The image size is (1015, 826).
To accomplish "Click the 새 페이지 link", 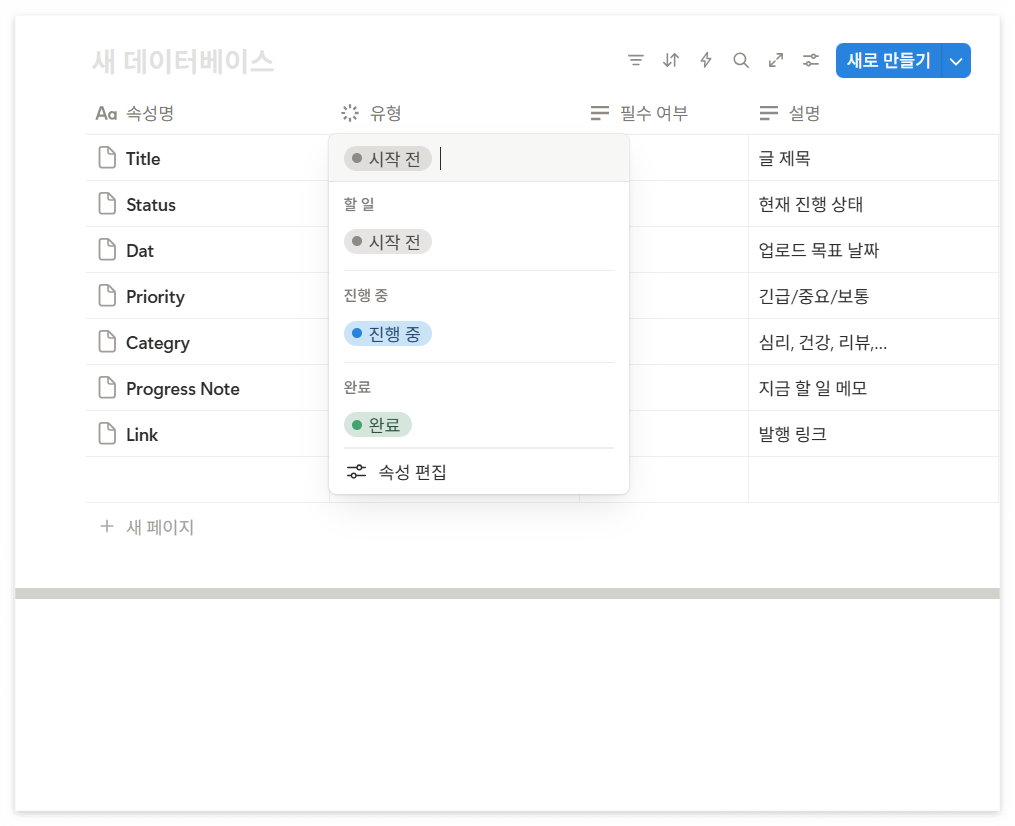I will click(x=160, y=527).
